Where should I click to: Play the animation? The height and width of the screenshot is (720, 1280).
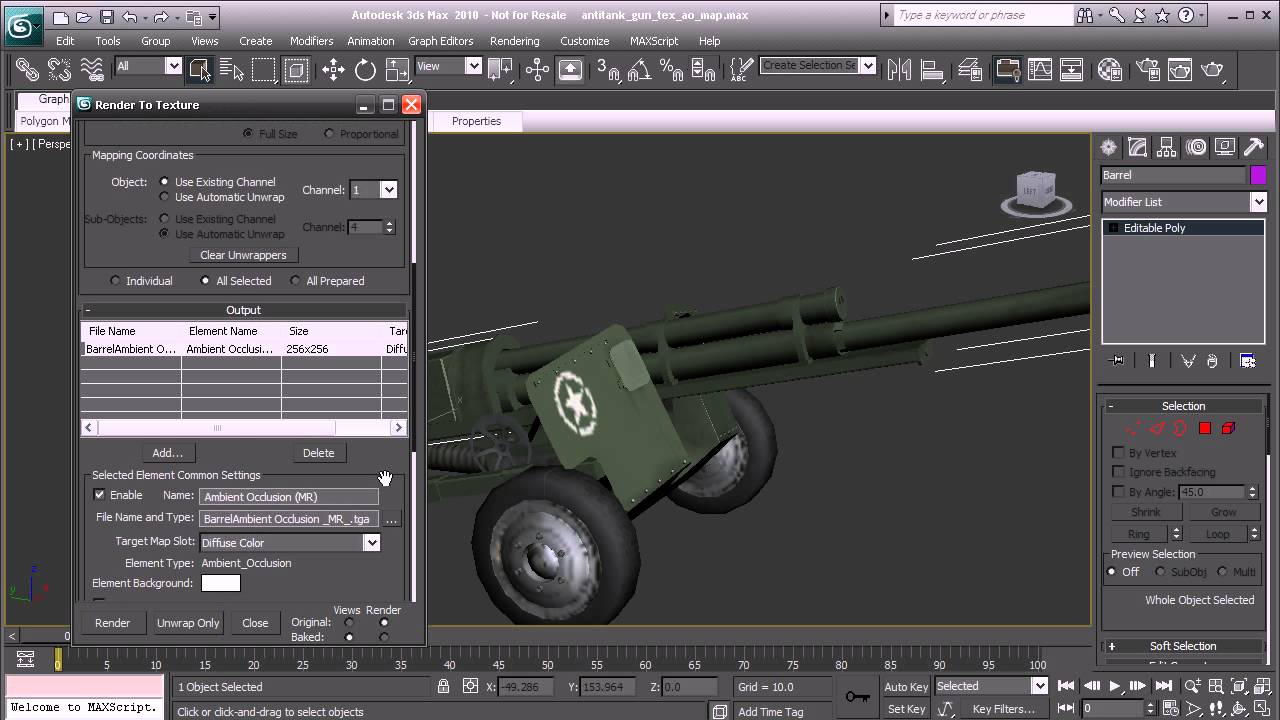1115,686
